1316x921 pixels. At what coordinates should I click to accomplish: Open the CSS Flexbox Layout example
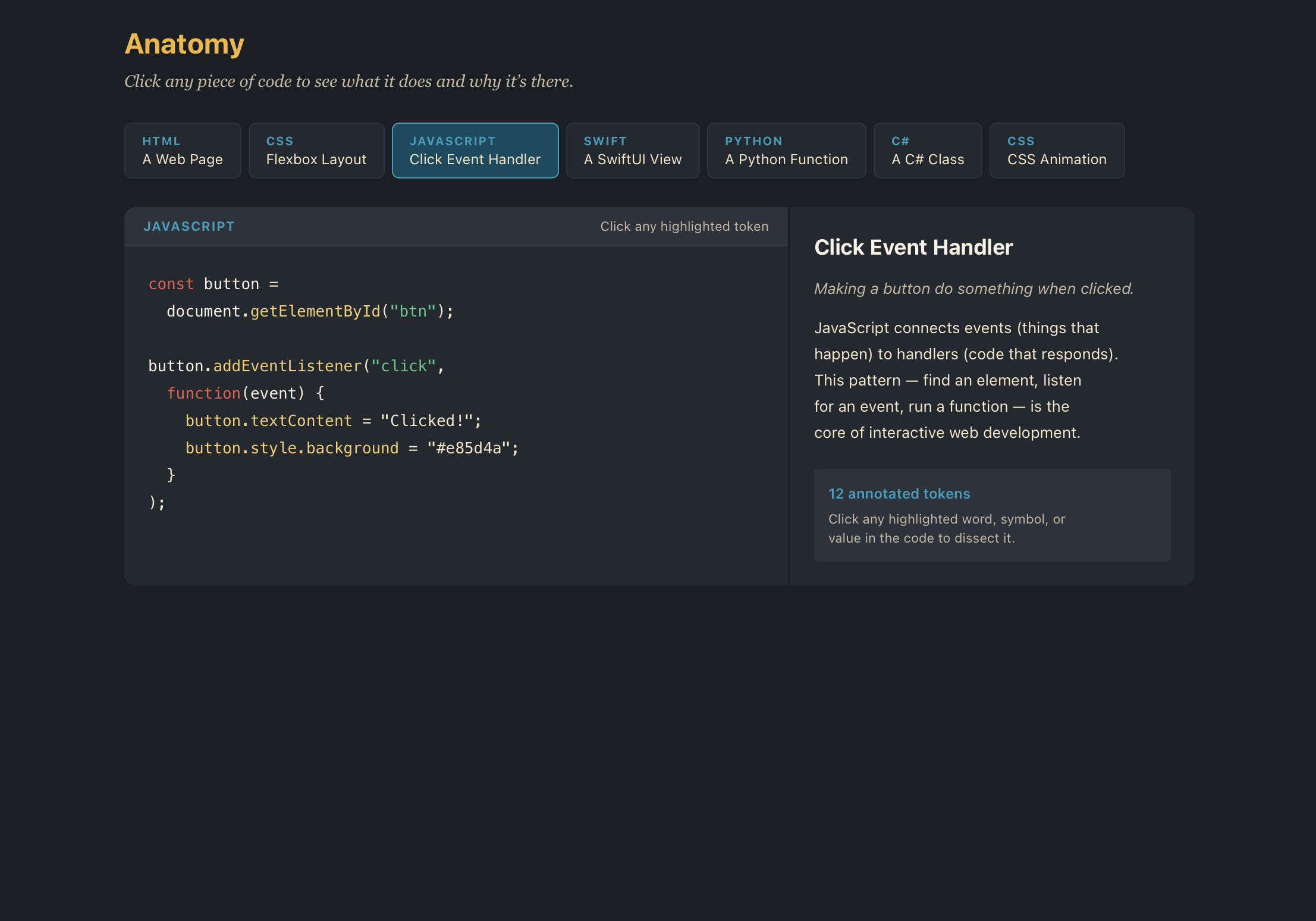coord(316,151)
